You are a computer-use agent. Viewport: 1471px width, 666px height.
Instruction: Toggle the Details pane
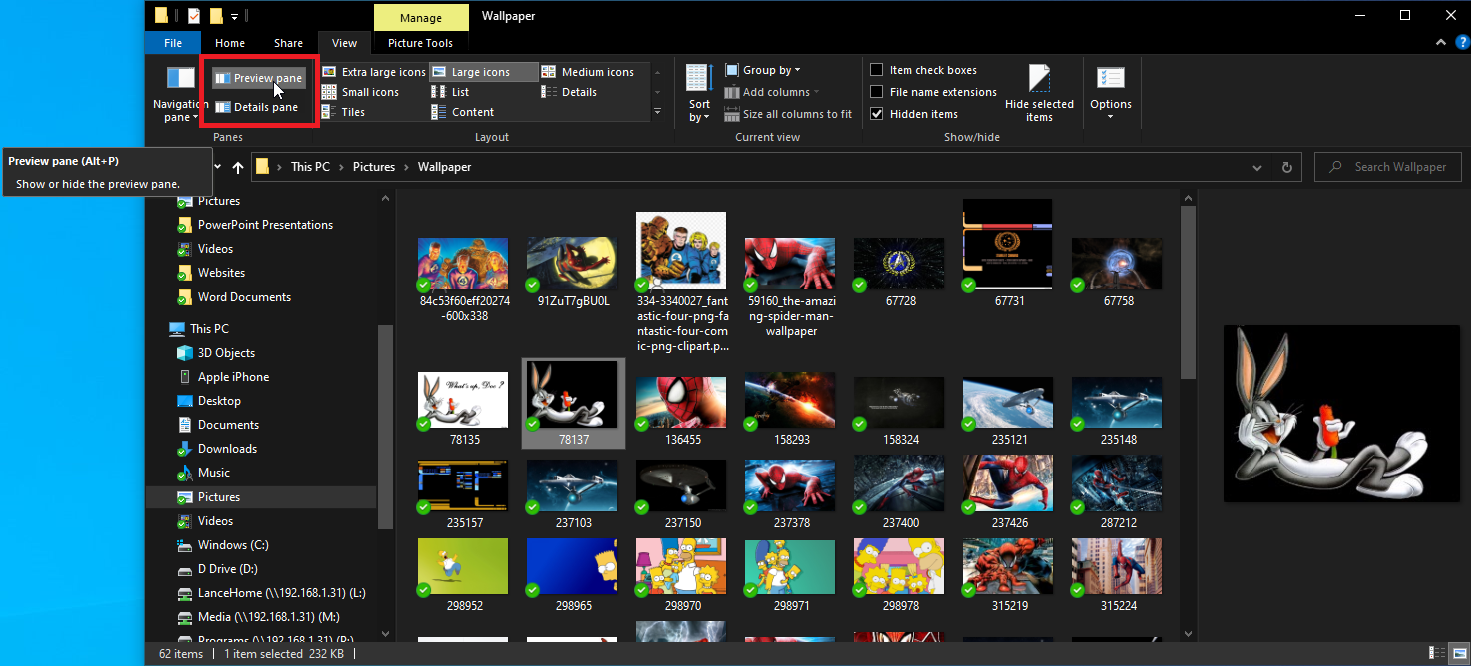pos(257,107)
